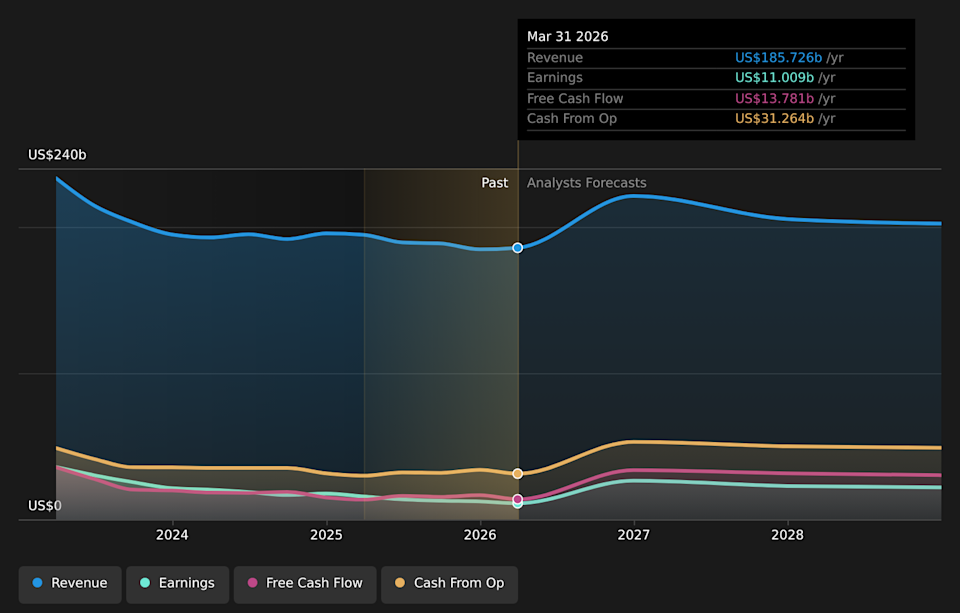Select the 2024 x-axis label
Viewport: 960px width, 613px height.
pos(172,535)
